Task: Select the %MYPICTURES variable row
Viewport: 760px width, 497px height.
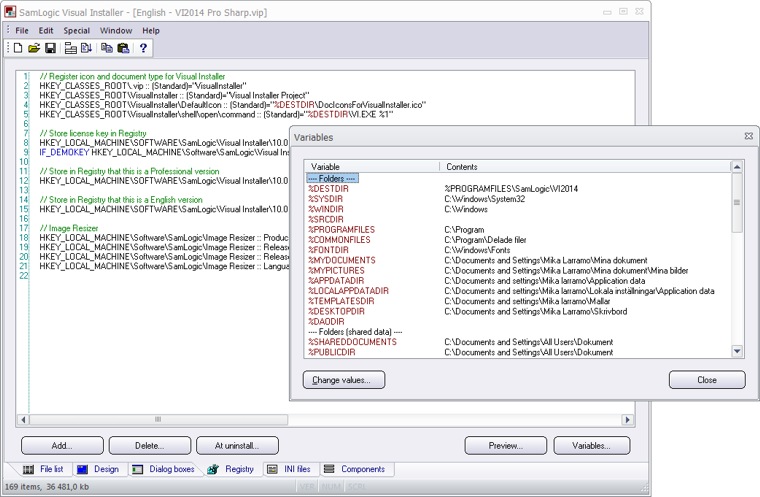Action: [519, 270]
